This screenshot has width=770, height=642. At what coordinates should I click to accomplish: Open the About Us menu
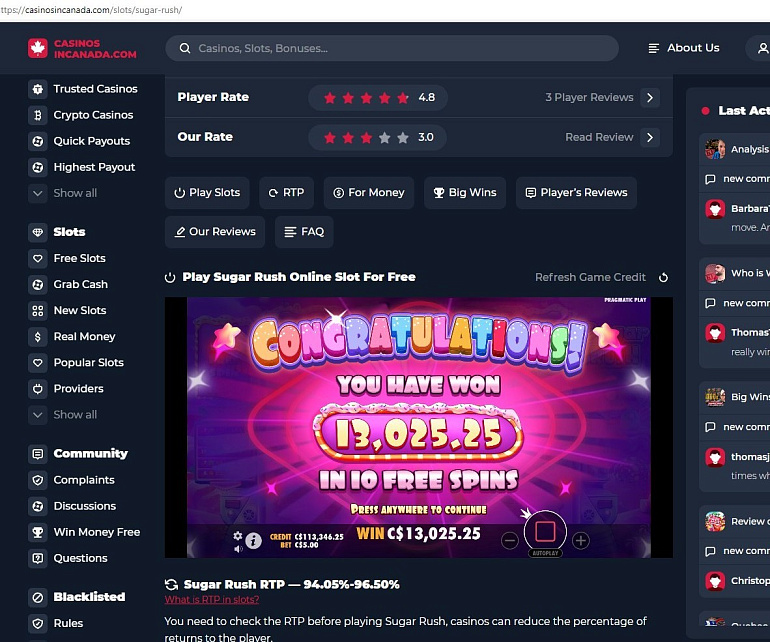point(684,48)
